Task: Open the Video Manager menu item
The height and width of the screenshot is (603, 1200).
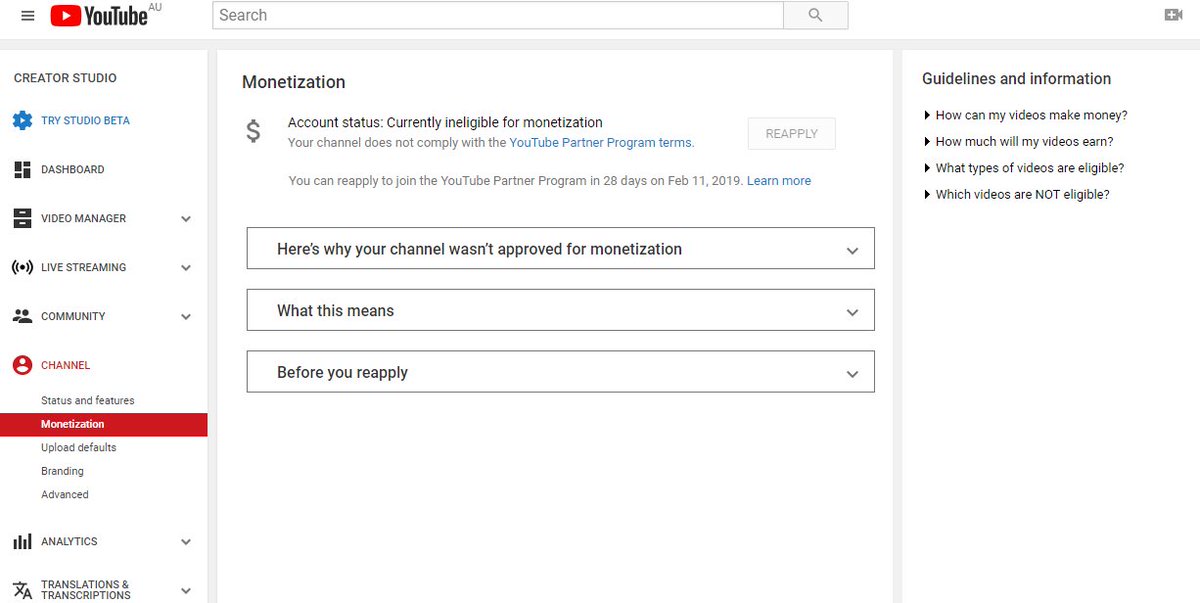Action: (84, 219)
